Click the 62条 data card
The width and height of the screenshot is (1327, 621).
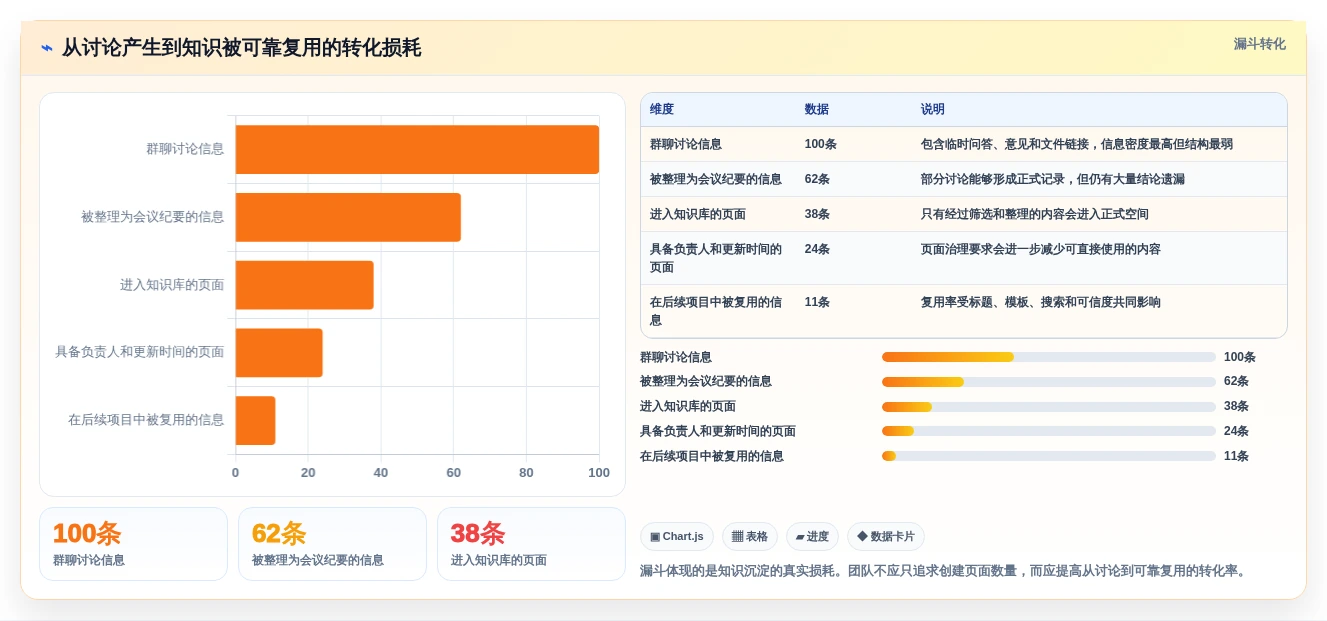(332, 544)
